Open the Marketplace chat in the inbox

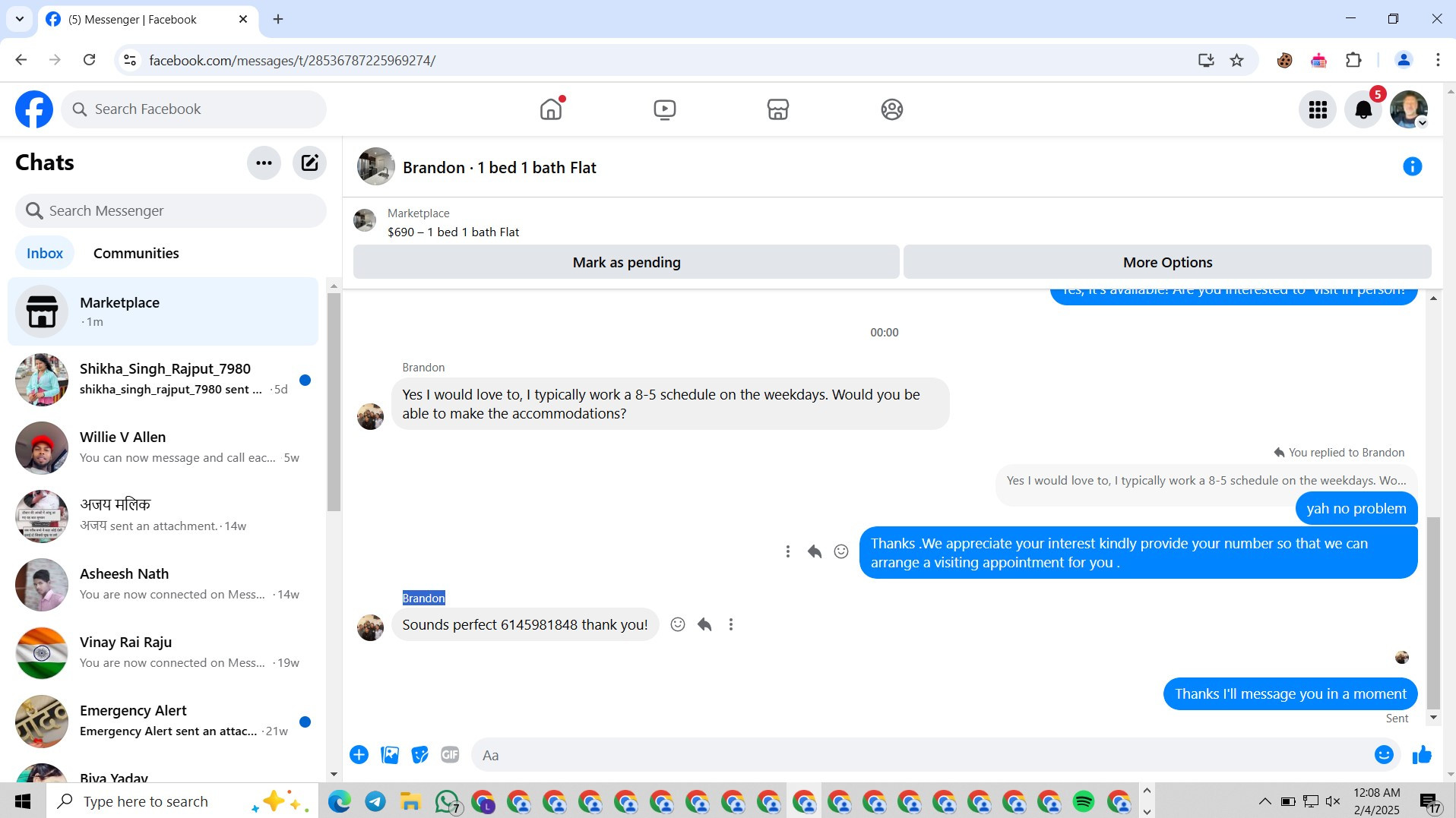[x=163, y=311]
